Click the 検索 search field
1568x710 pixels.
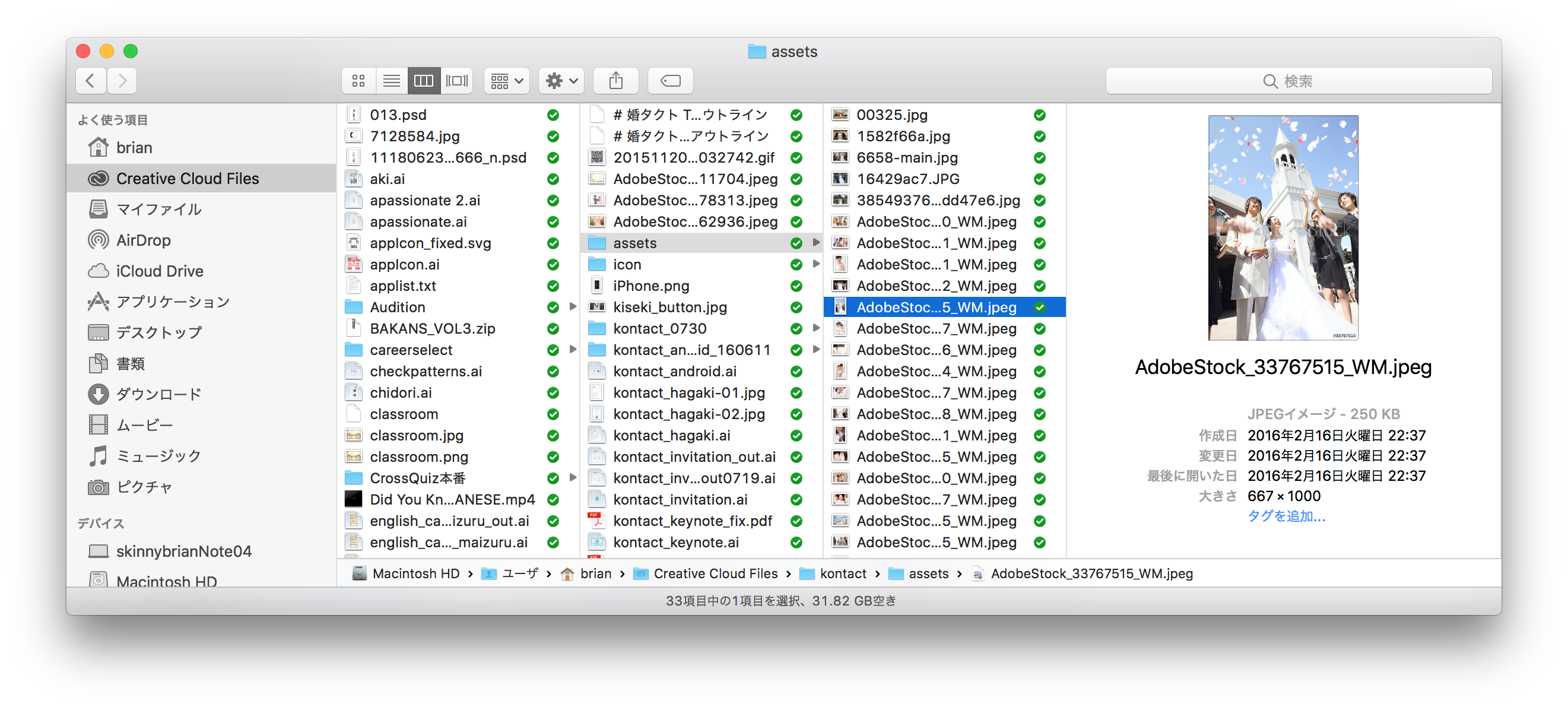point(1299,80)
